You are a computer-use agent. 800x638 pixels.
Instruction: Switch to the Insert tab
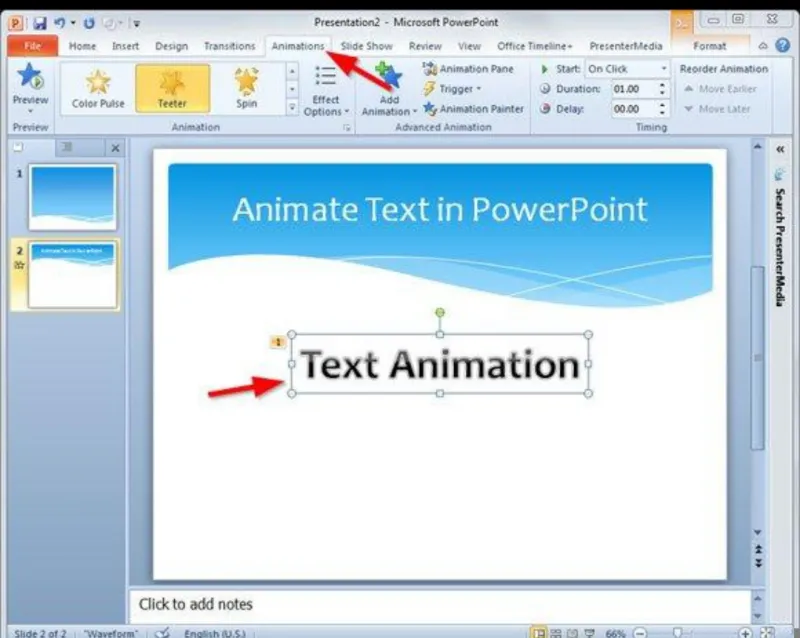point(126,46)
